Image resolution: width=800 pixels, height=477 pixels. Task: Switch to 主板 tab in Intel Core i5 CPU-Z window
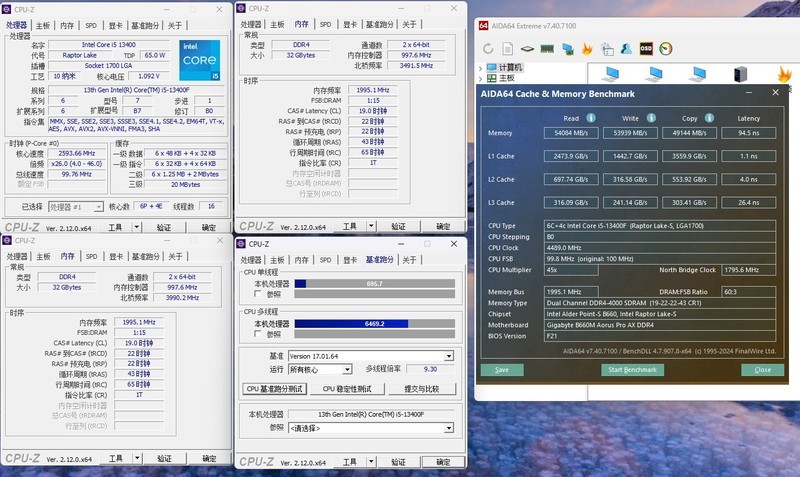(x=43, y=26)
